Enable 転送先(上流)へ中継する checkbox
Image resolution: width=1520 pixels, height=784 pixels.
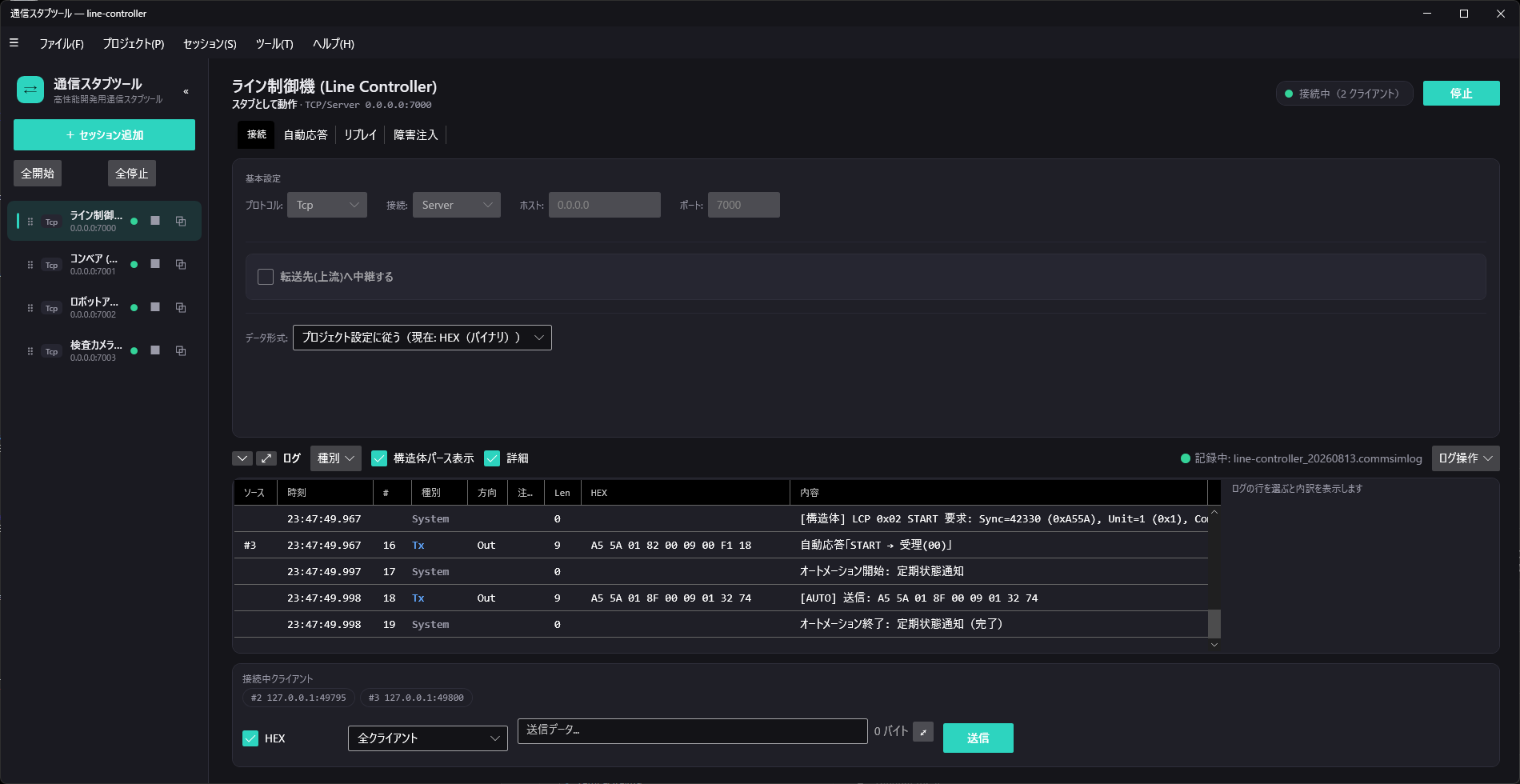pos(266,277)
